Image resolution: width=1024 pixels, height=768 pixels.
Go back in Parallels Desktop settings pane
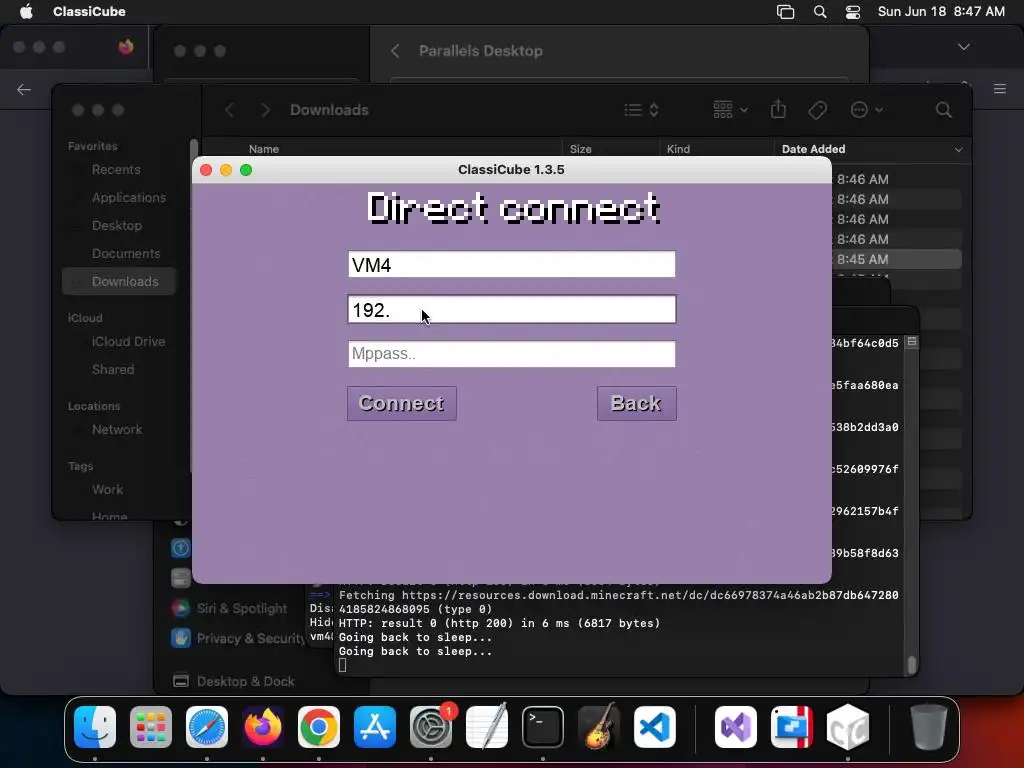coord(395,51)
